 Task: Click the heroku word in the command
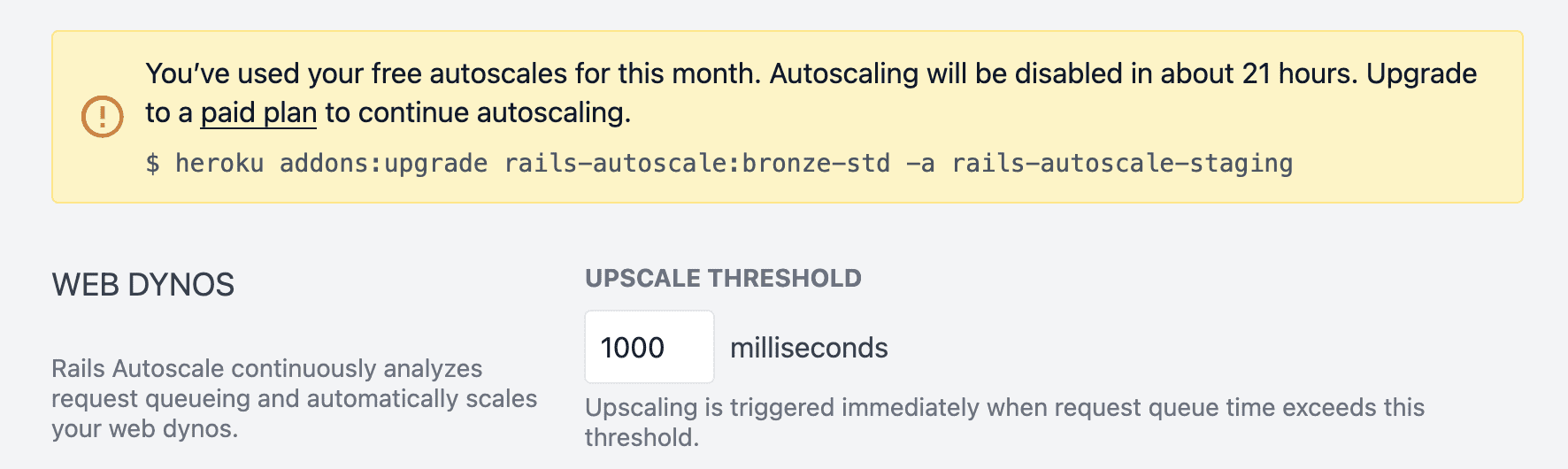click(219, 164)
